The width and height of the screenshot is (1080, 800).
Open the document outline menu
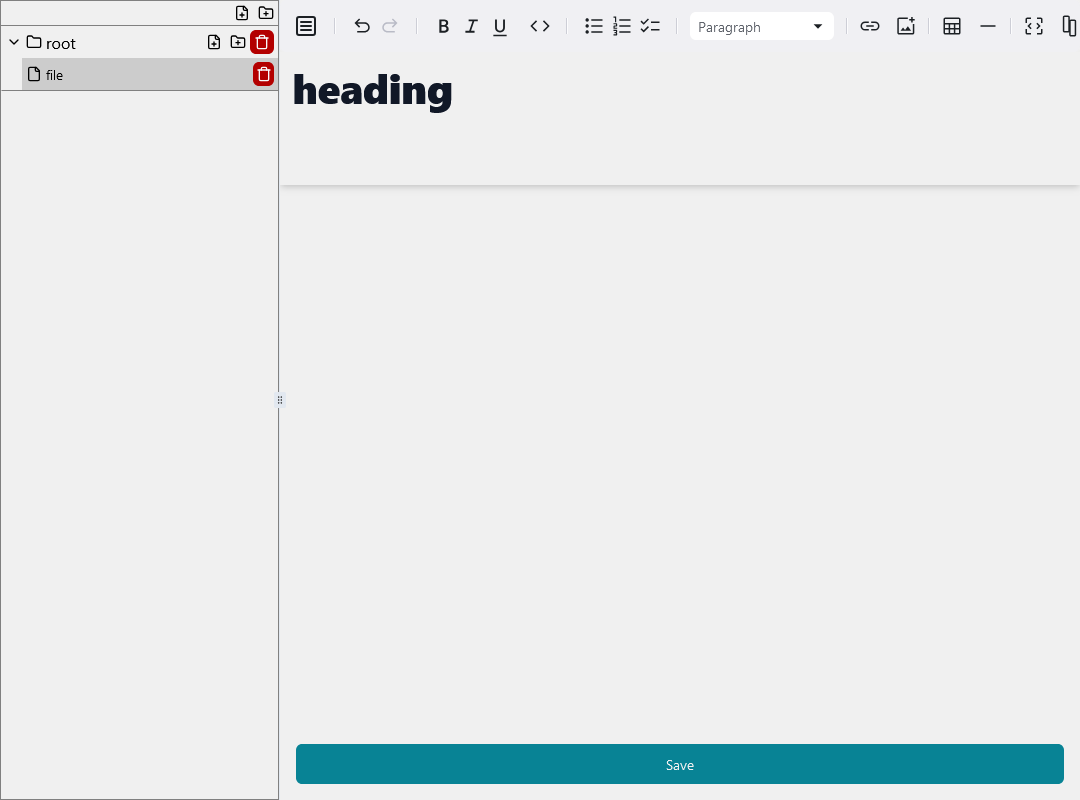pos(305,26)
